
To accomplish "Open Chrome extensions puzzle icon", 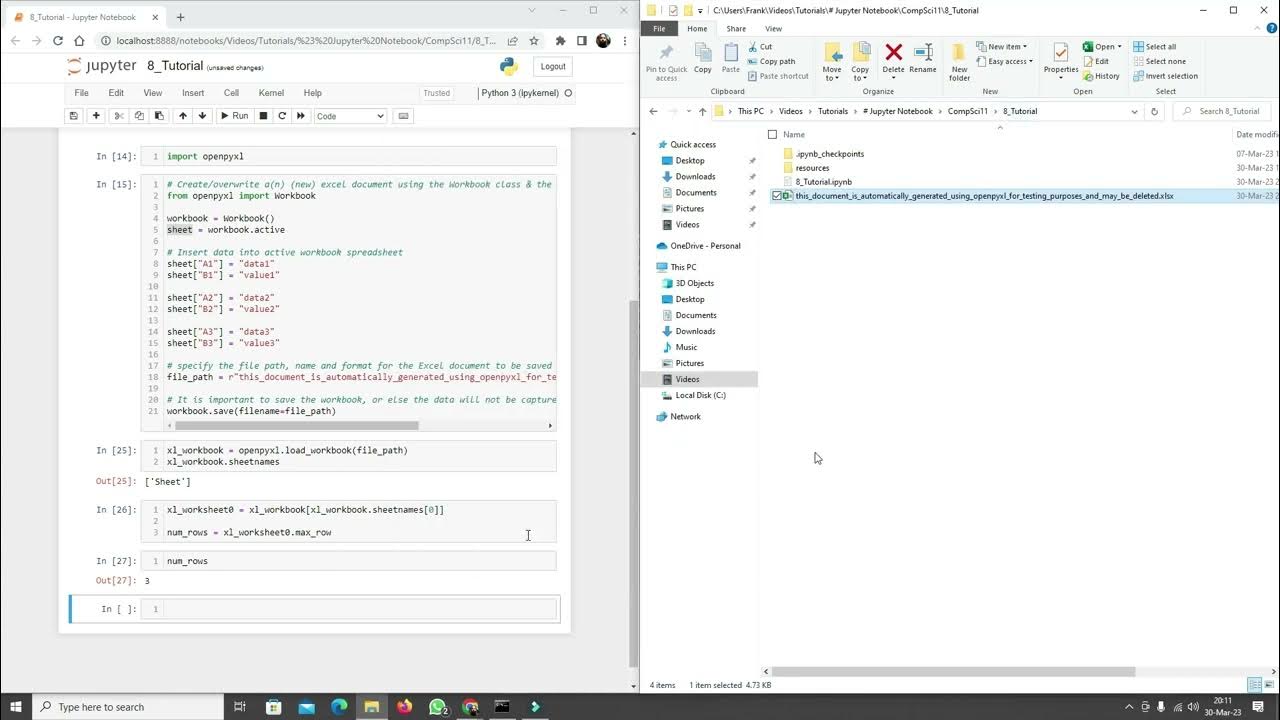I will point(560,41).
